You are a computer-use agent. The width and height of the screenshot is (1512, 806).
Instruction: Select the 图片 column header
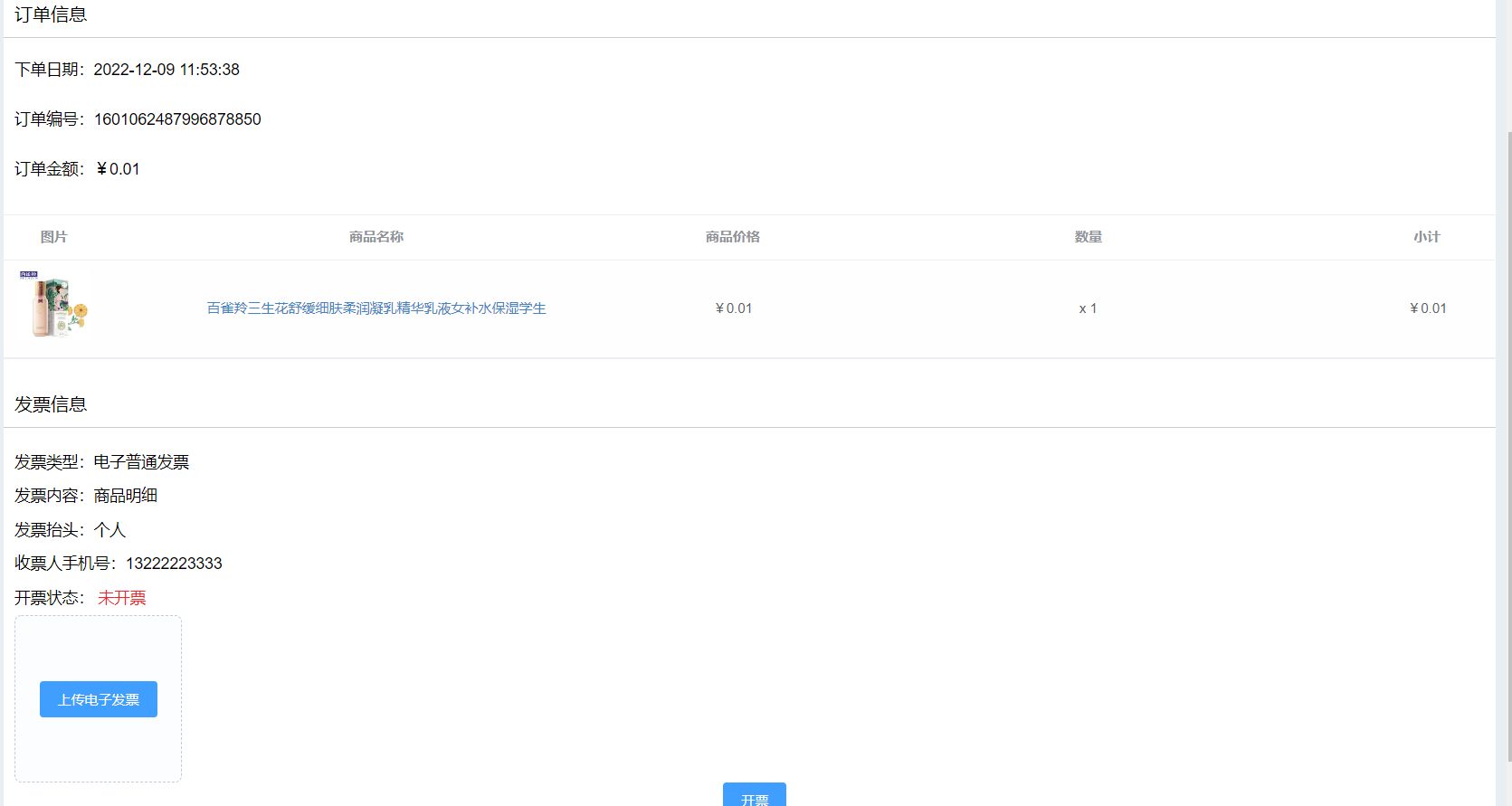click(x=53, y=237)
